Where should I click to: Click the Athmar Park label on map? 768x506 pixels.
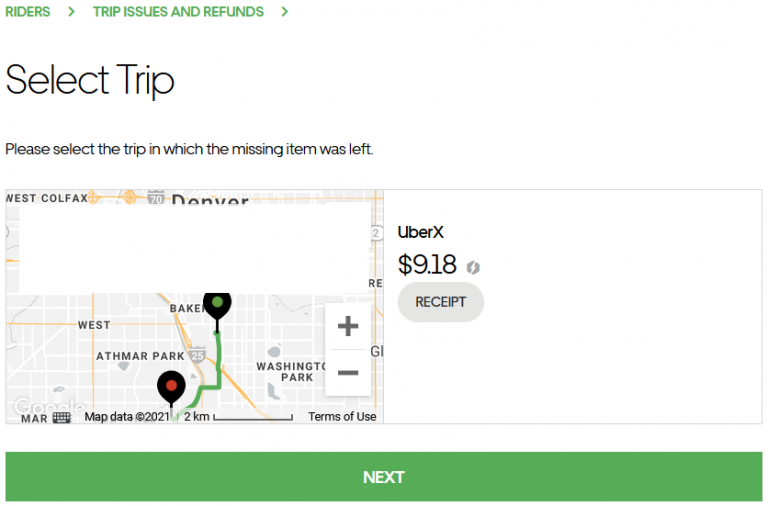(x=140, y=356)
